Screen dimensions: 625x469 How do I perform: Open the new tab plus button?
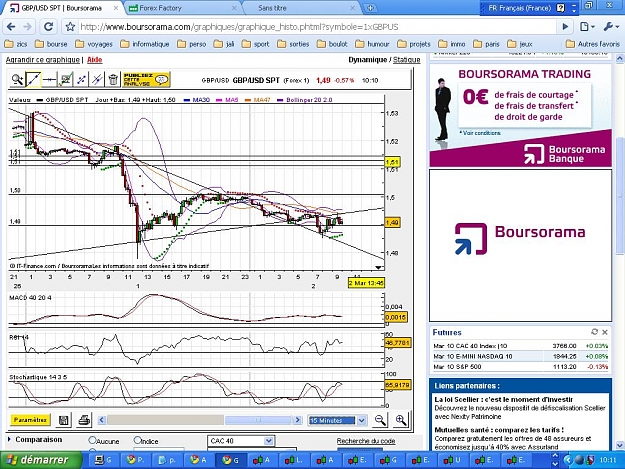[370, 8]
